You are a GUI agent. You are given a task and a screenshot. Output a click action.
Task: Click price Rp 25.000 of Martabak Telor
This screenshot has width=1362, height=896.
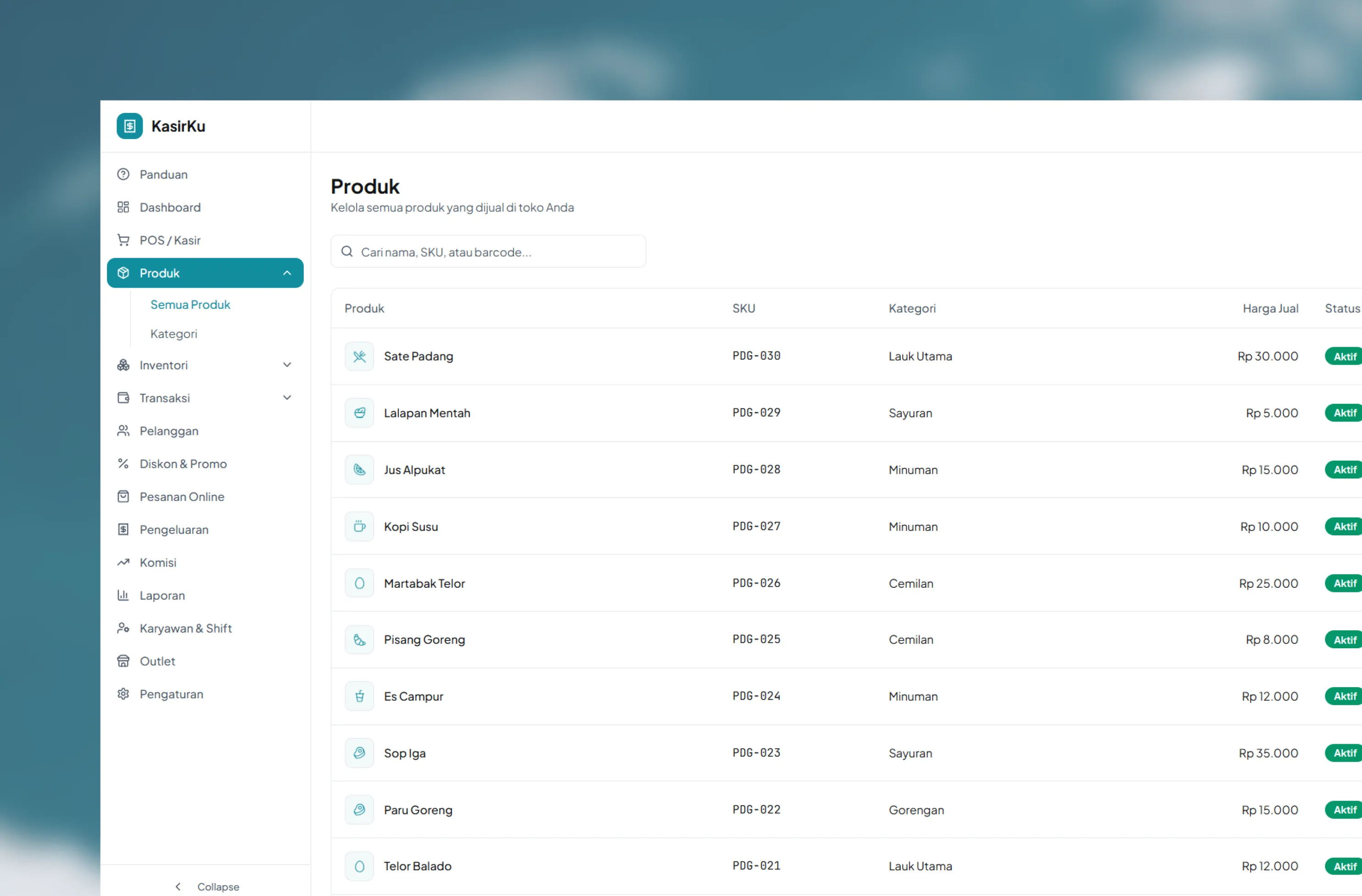coord(1268,583)
